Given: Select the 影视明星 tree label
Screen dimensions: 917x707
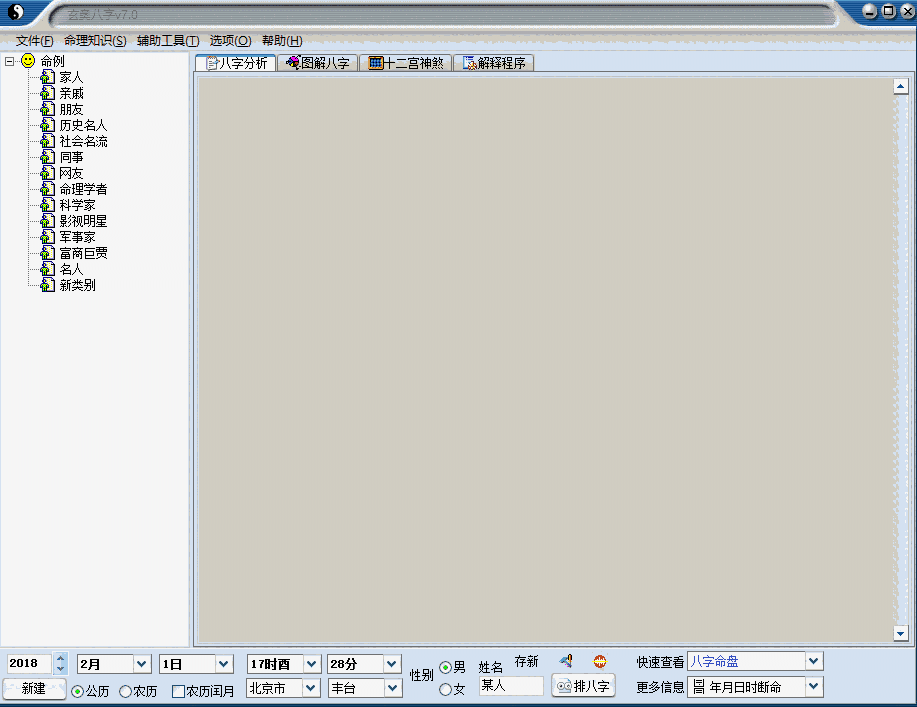Looking at the screenshot, I should click(x=83, y=221).
